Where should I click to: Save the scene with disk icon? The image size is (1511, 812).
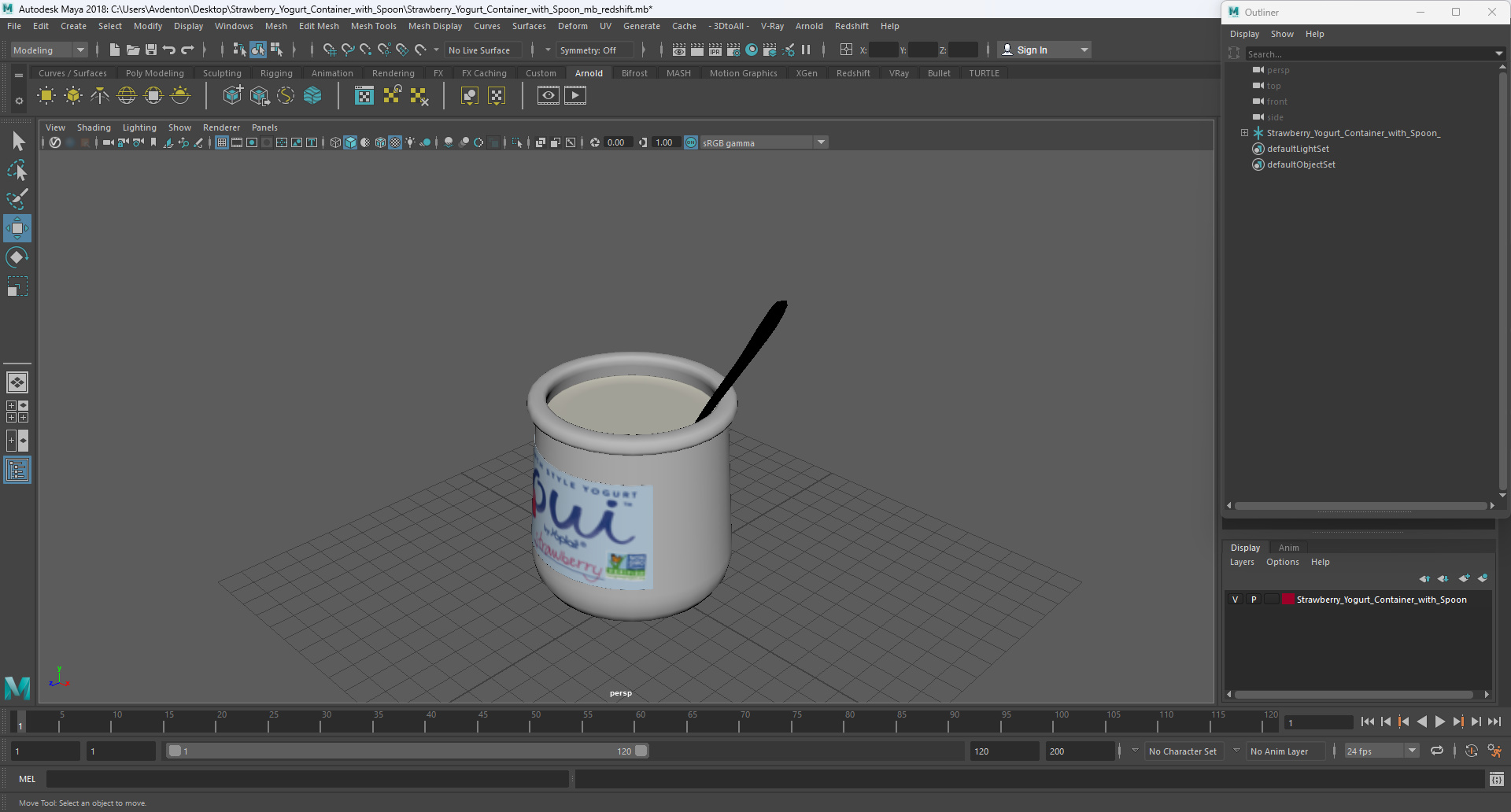pyautogui.click(x=150, y=50)
